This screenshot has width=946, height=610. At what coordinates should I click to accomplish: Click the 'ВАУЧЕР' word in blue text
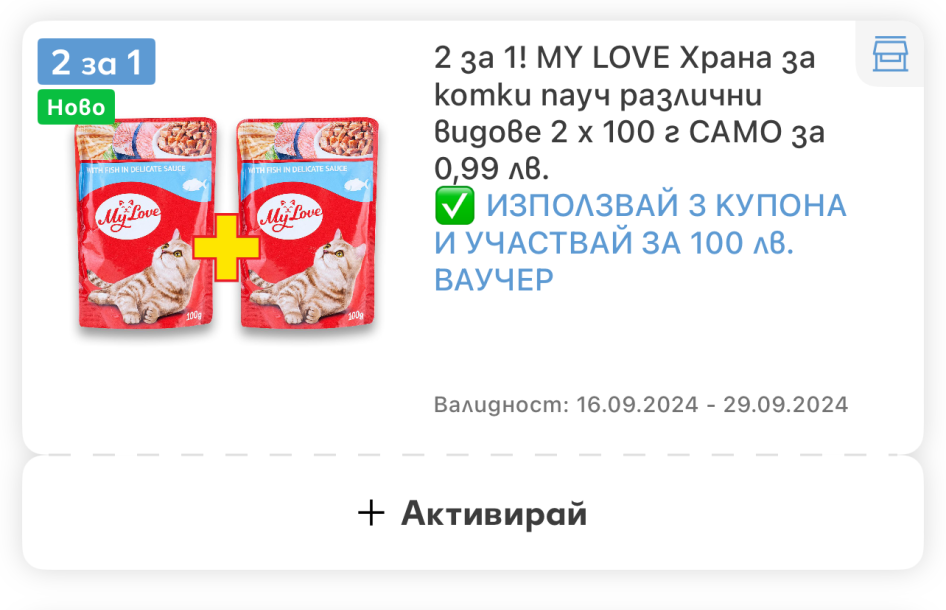(x=494, y=280)
